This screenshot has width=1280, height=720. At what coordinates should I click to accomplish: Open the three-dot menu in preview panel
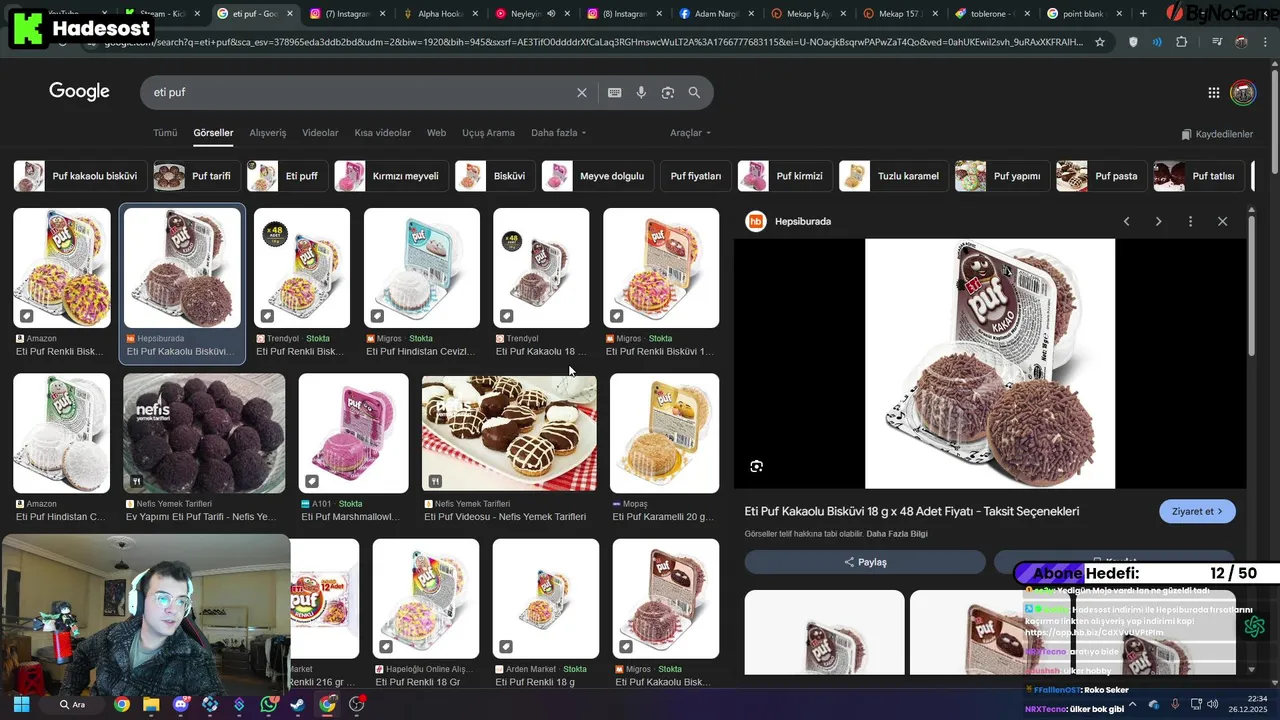pos(1190,221)
